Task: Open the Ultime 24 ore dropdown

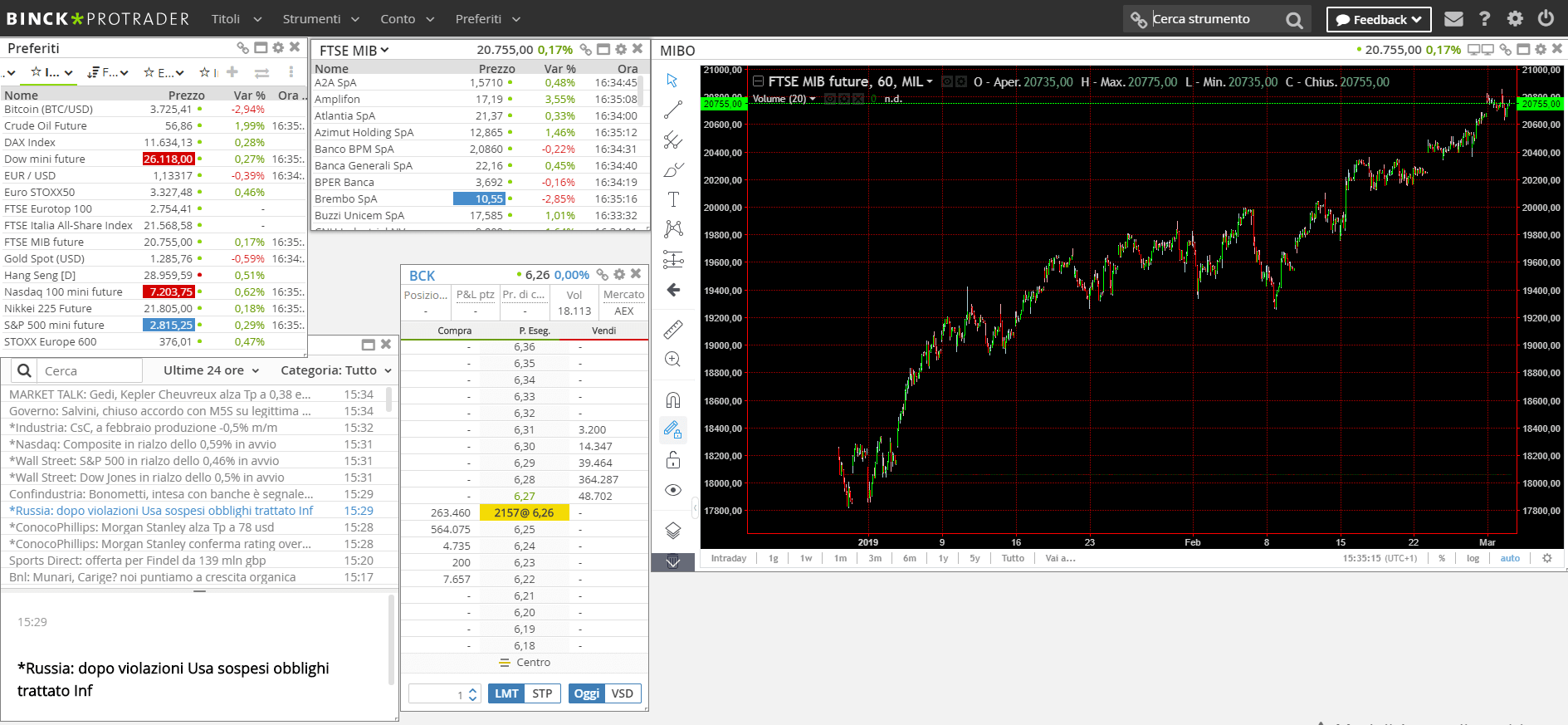Action: (212, 370)
